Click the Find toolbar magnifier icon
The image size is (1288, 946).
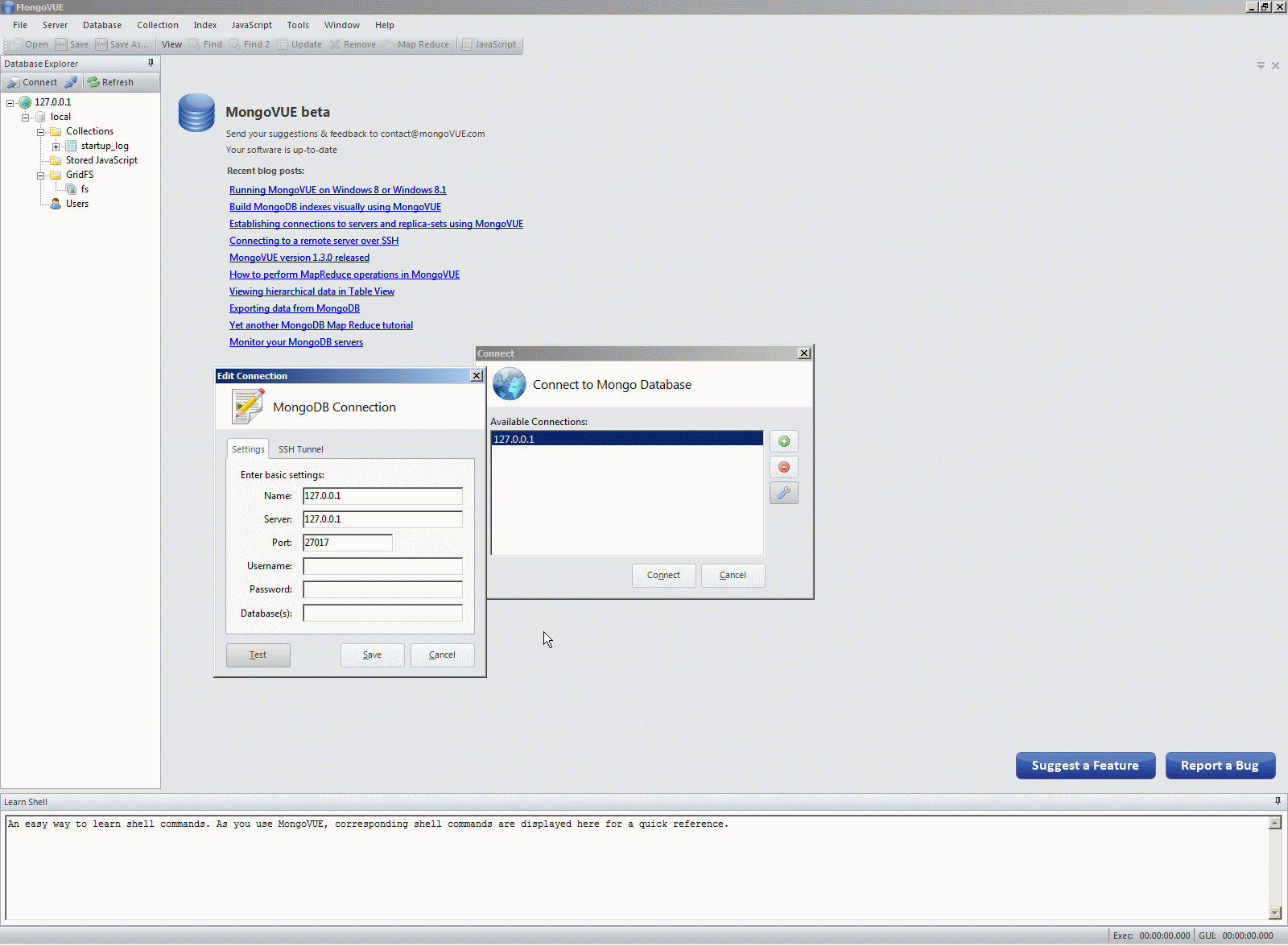point(195,44)
